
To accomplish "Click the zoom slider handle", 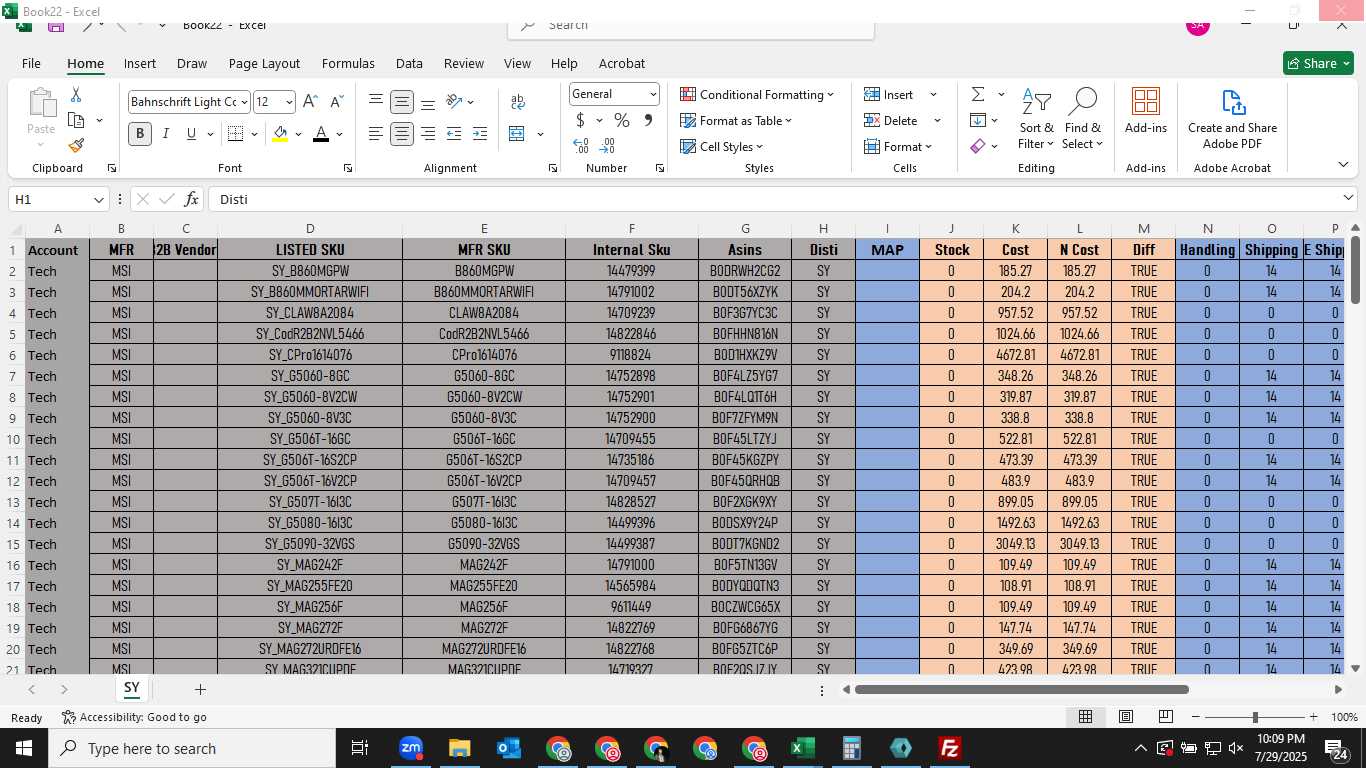I will (x=1255, y=717).
